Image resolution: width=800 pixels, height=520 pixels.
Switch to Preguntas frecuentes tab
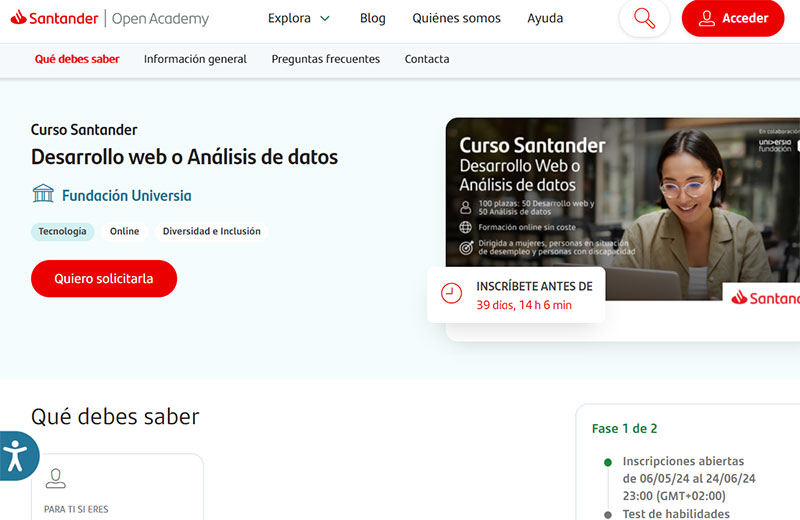click(x=326, y=59)
